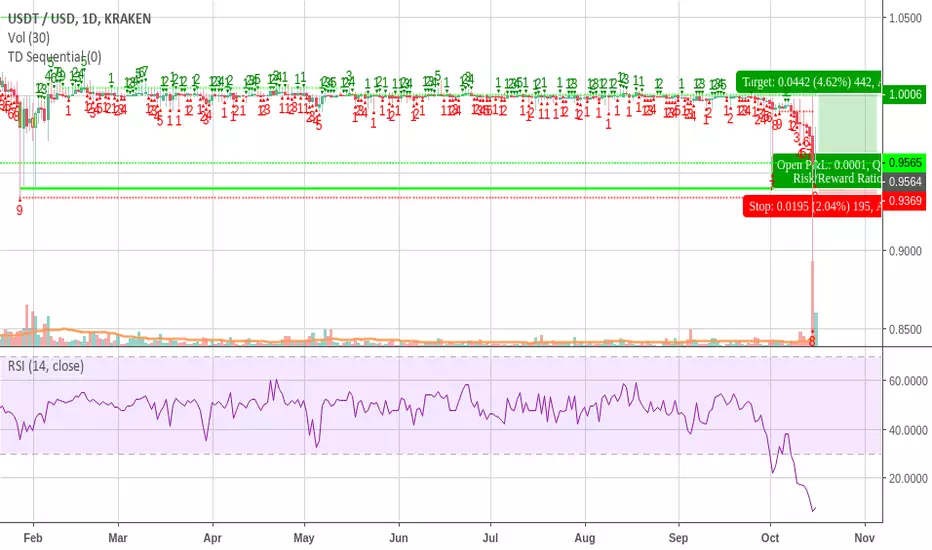Image resolution: width=932 pixels, height=550 pixels.
Task: Select the Open P&L Risk/Reward Ratio box
Action: coord(827,171)
